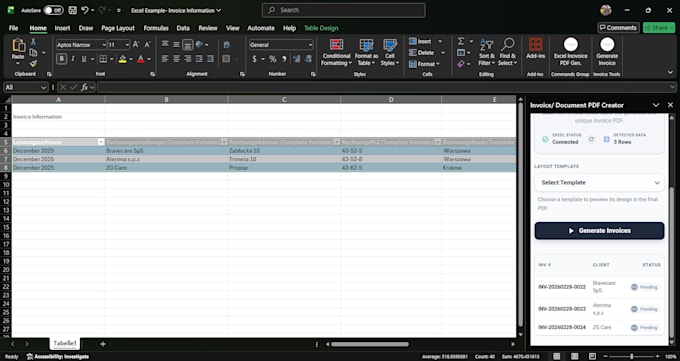Toggle Underline formatting

84,59
